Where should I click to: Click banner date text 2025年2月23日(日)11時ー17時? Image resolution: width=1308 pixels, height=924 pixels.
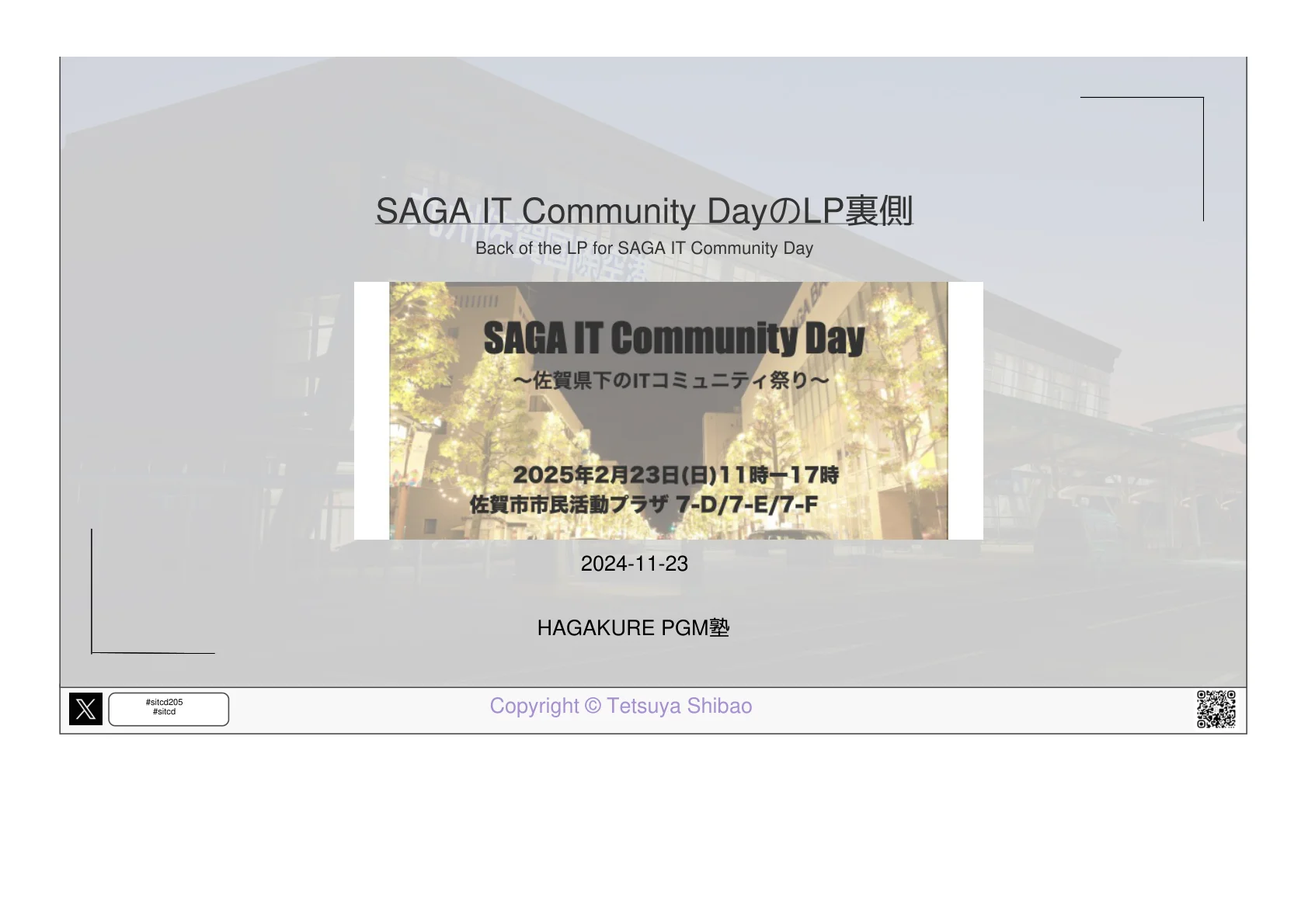coord(676,474)
